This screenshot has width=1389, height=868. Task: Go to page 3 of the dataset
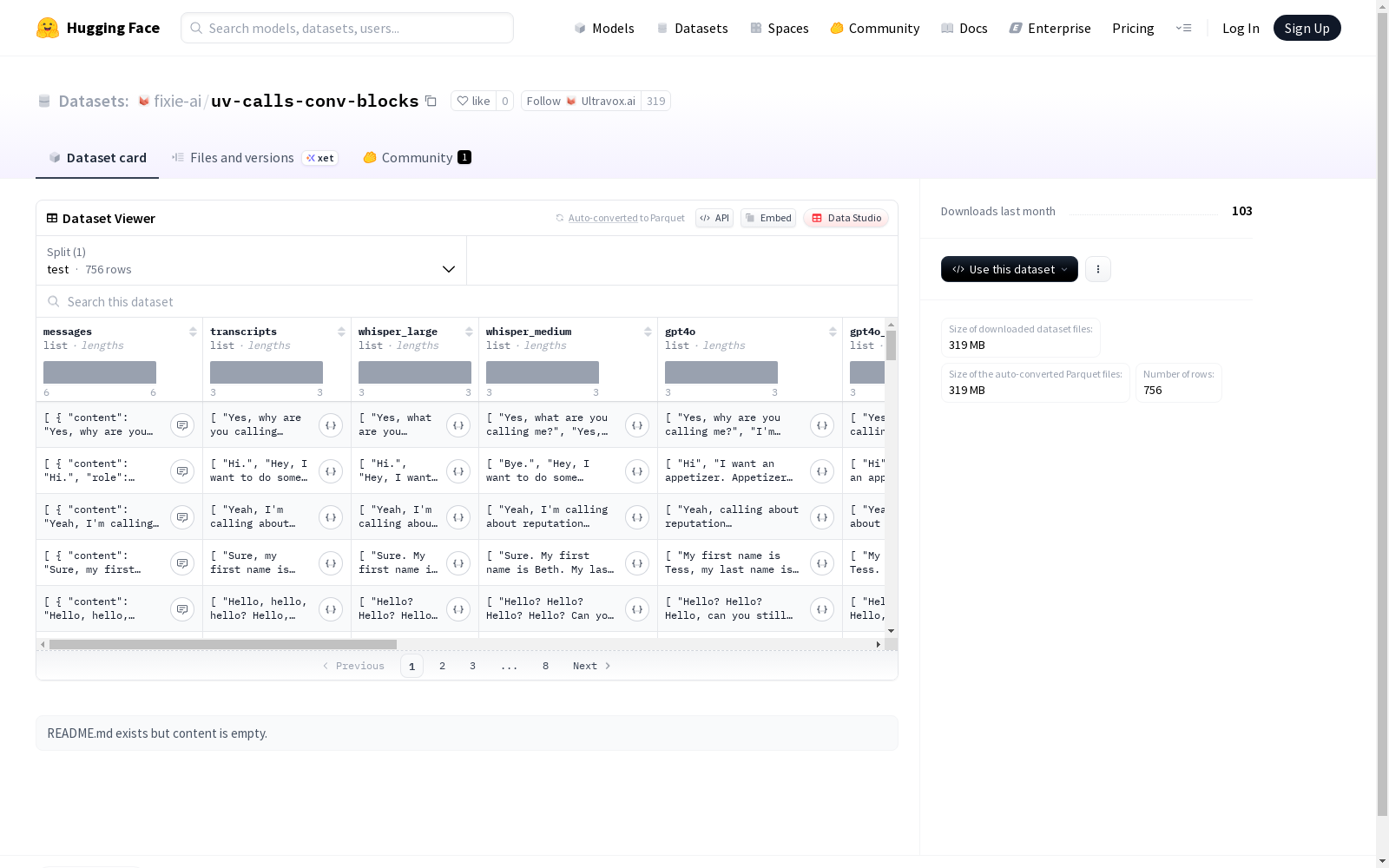(472, 666)
